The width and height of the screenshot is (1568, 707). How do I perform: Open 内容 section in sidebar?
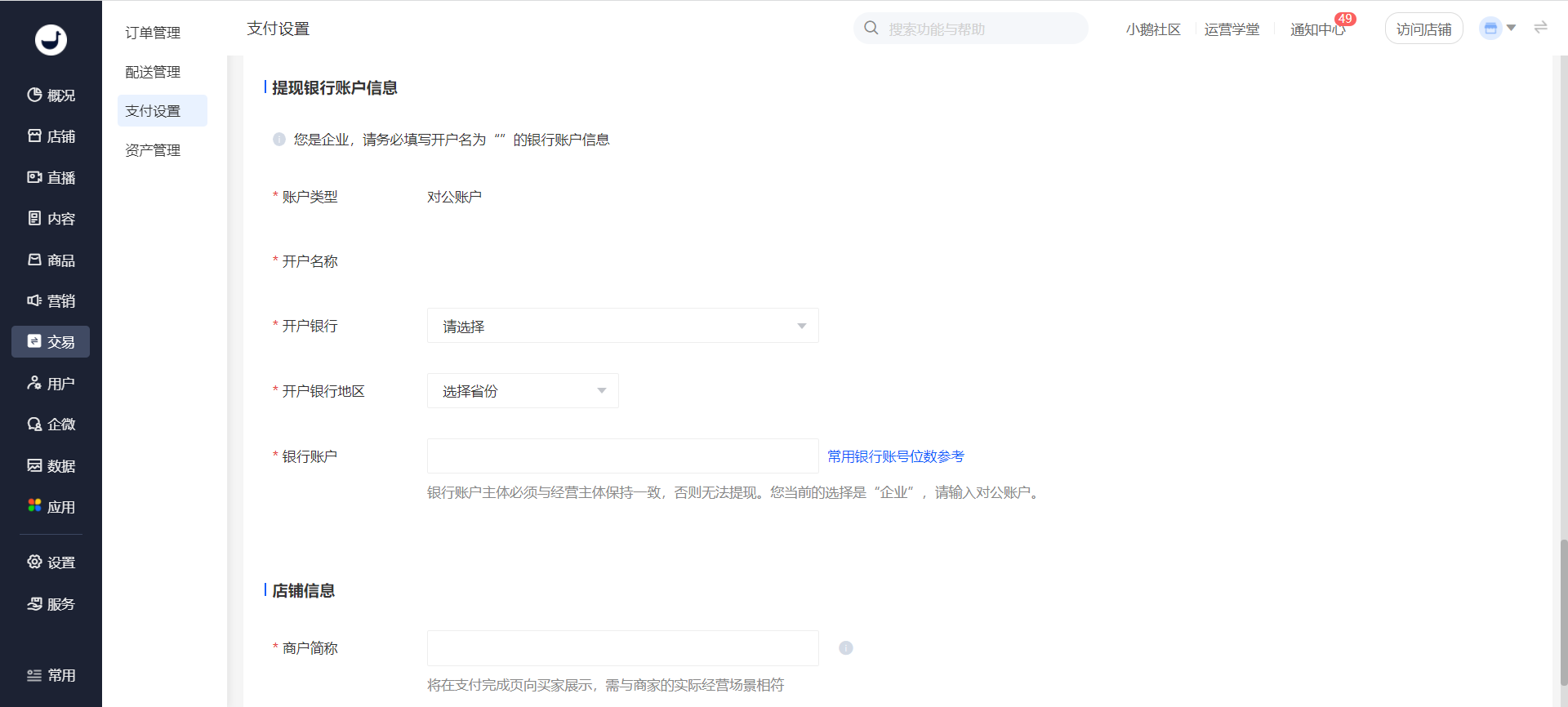tap(51, 219)
